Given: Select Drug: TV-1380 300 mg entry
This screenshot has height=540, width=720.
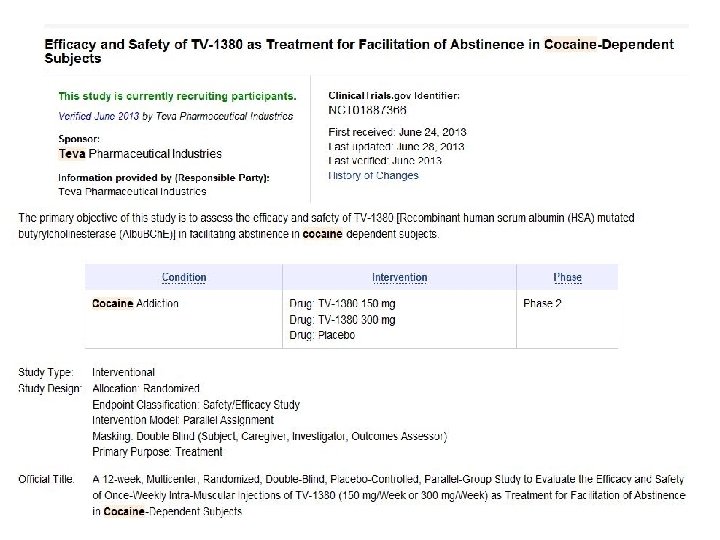Looking at the screenshot, I should point(340,319).
